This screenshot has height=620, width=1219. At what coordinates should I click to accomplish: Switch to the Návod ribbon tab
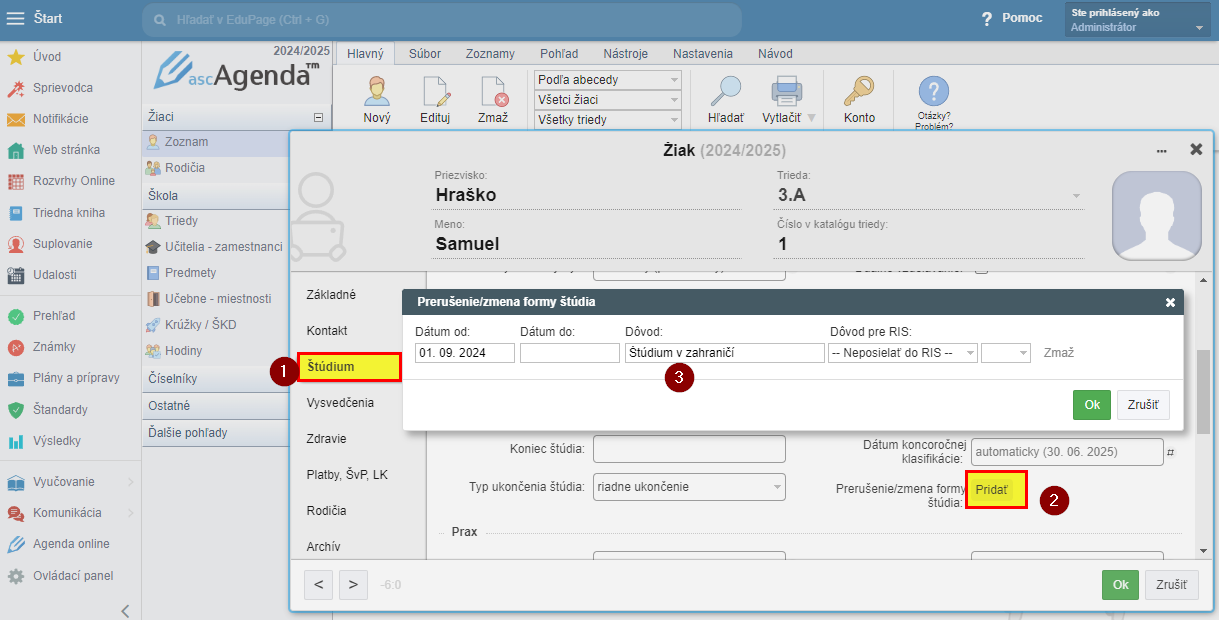(x=775, y=54)
